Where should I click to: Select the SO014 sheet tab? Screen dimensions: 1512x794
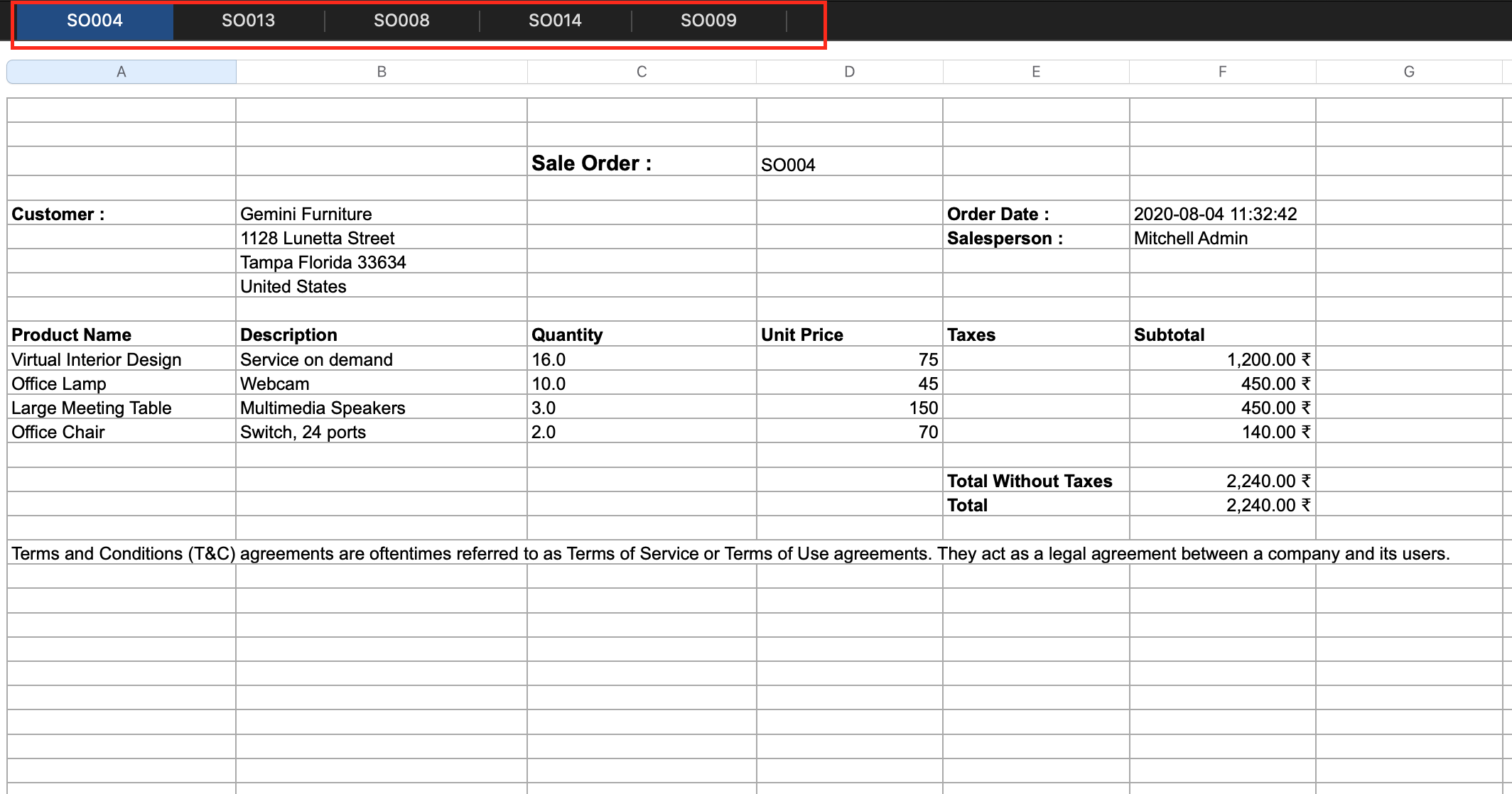tap(555, 21)
